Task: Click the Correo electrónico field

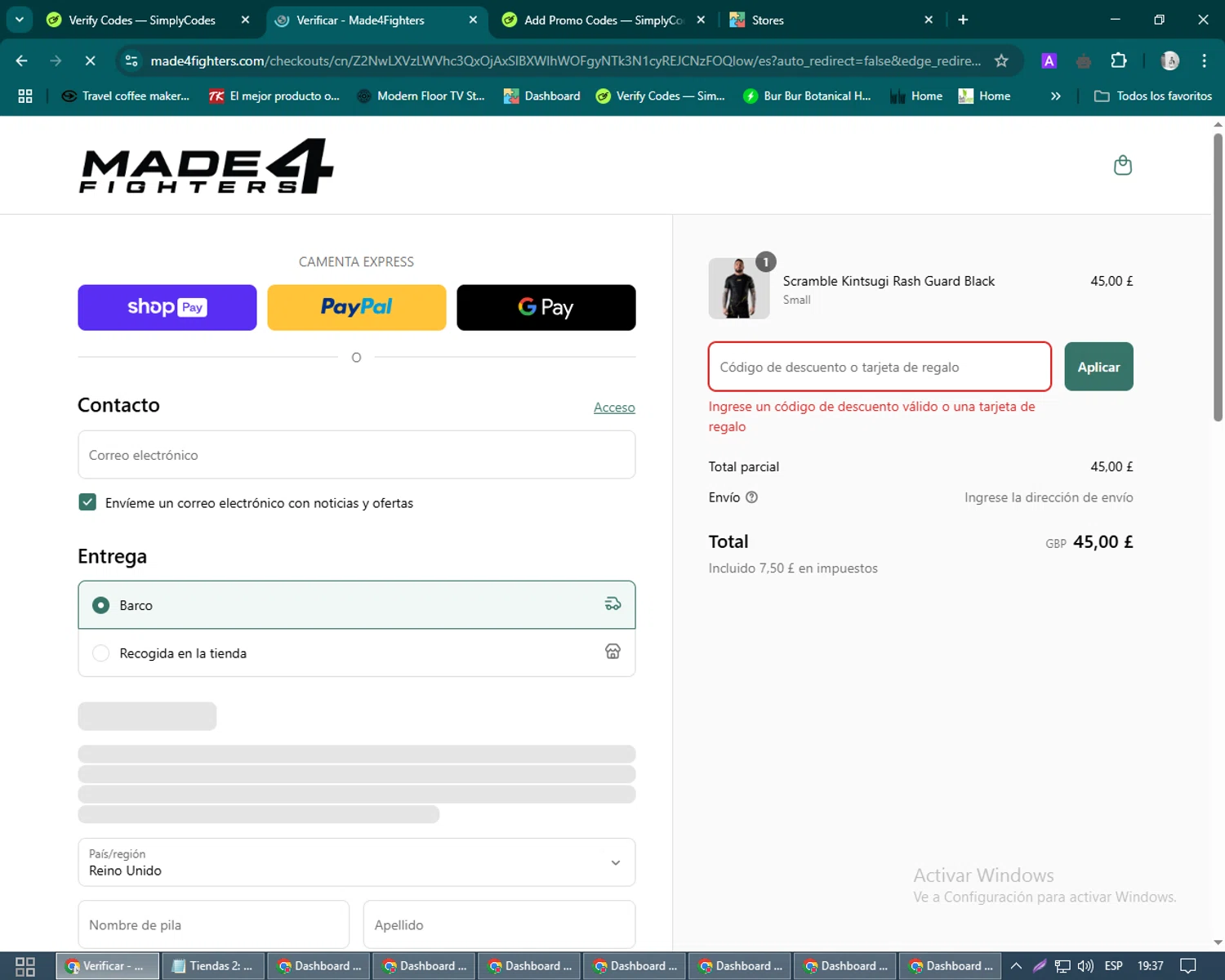Action: coord(357,455)
